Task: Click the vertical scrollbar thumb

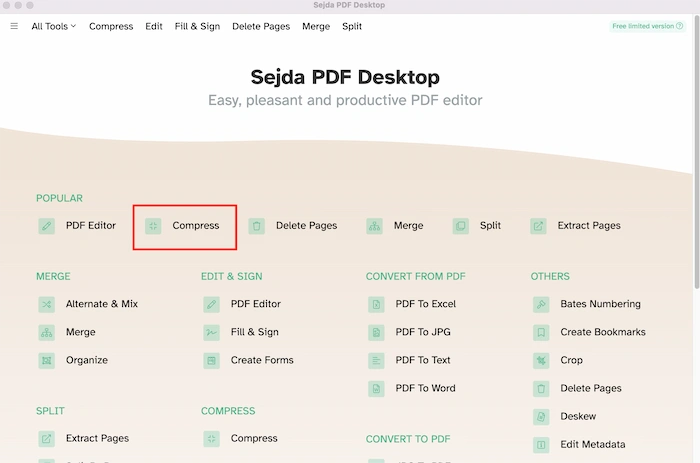Action: (697, 152)
